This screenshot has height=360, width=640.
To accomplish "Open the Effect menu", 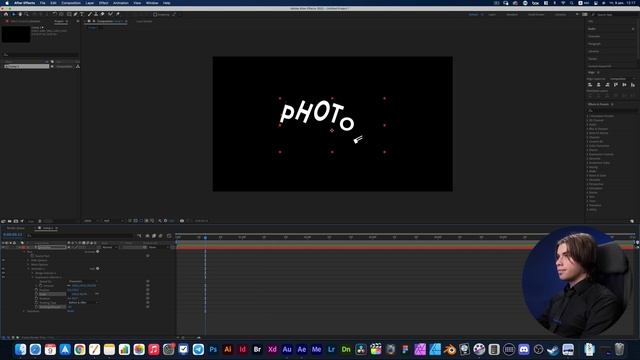I will [104, 3].
